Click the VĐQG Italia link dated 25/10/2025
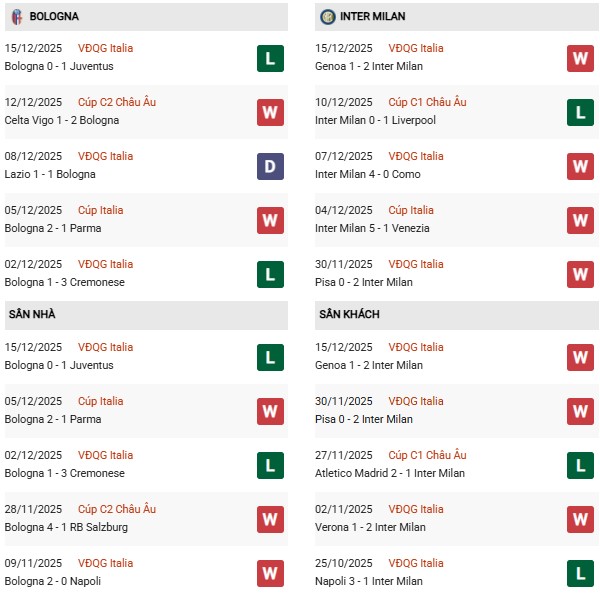Image resolution: width=600 pixels, height=593 pixels. (416, 563)
